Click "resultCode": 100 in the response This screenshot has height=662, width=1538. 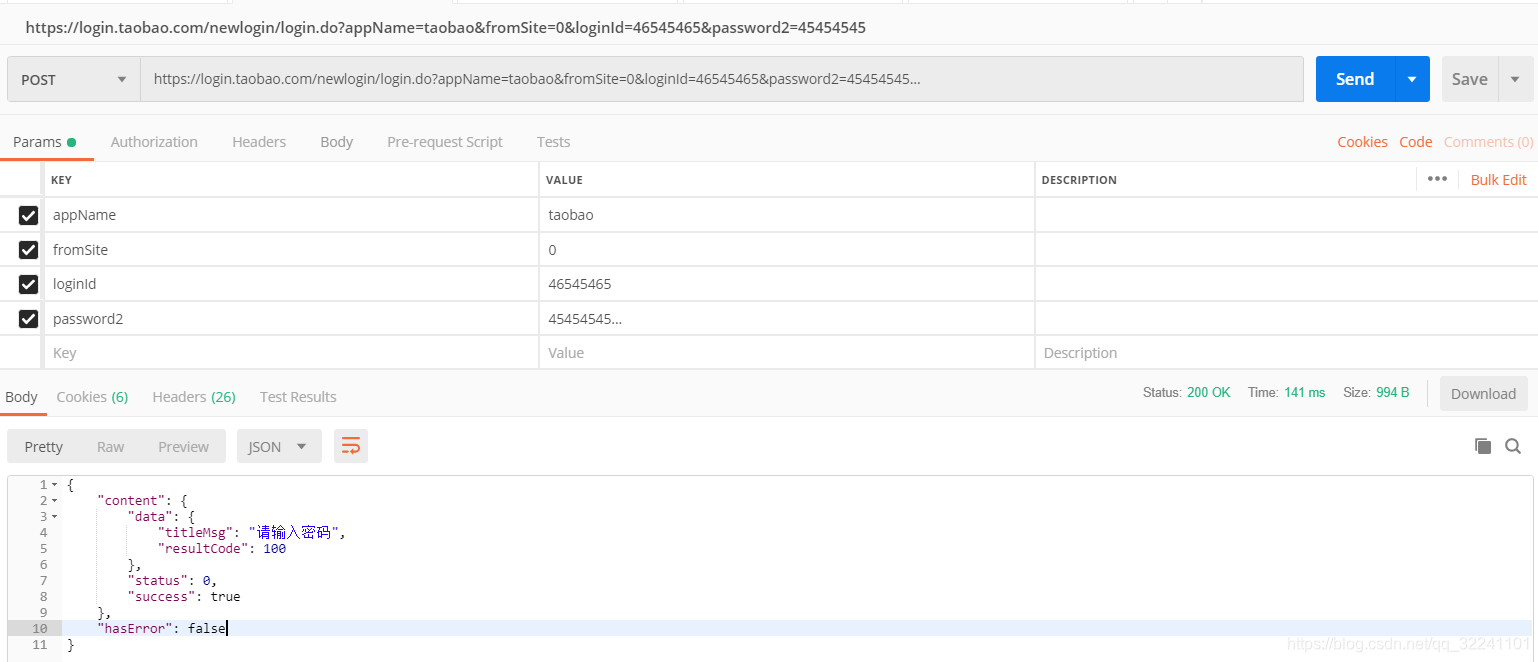[x=222, y=549]
